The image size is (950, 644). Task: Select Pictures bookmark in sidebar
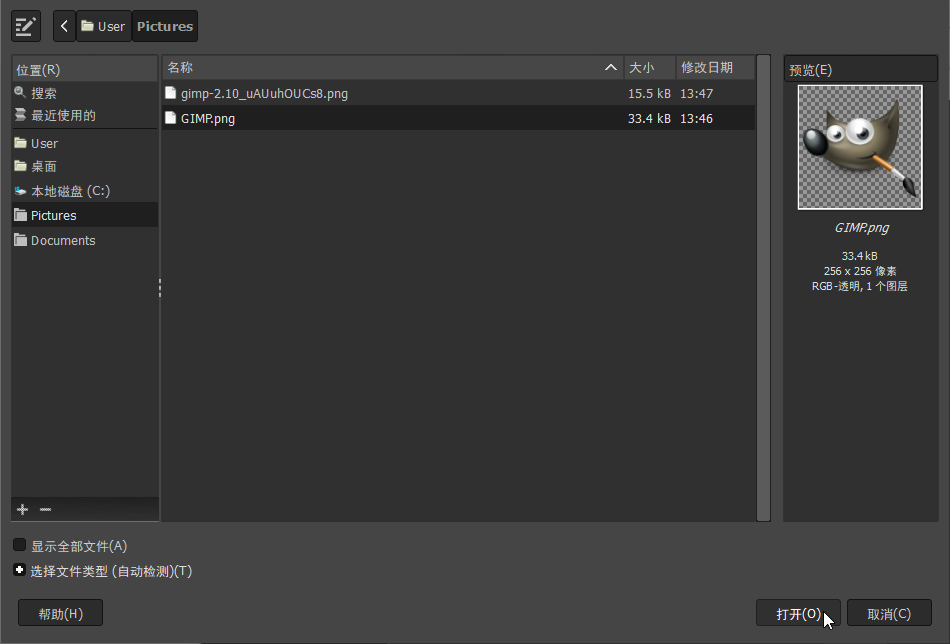tap(85, 215)
